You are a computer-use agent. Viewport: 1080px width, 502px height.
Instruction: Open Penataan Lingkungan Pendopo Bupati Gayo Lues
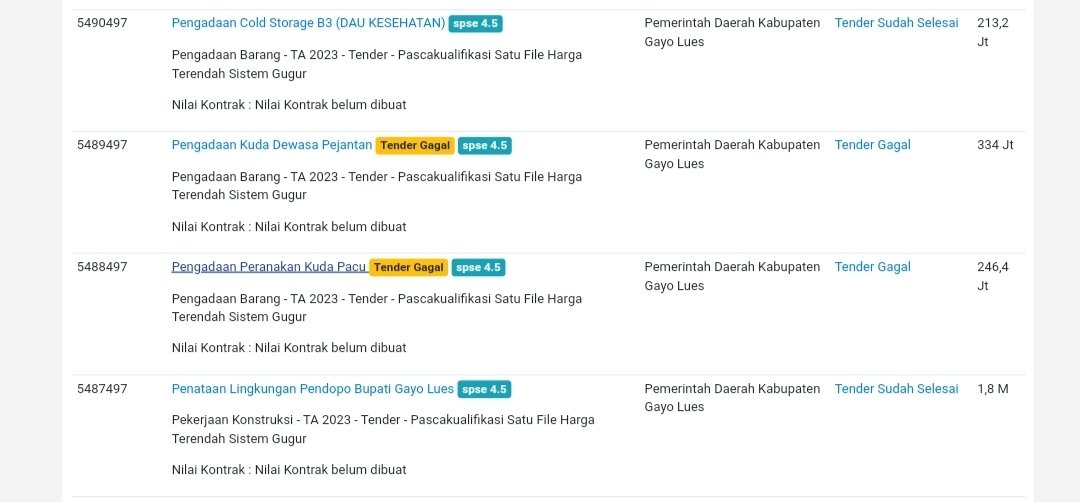point(313,389)
